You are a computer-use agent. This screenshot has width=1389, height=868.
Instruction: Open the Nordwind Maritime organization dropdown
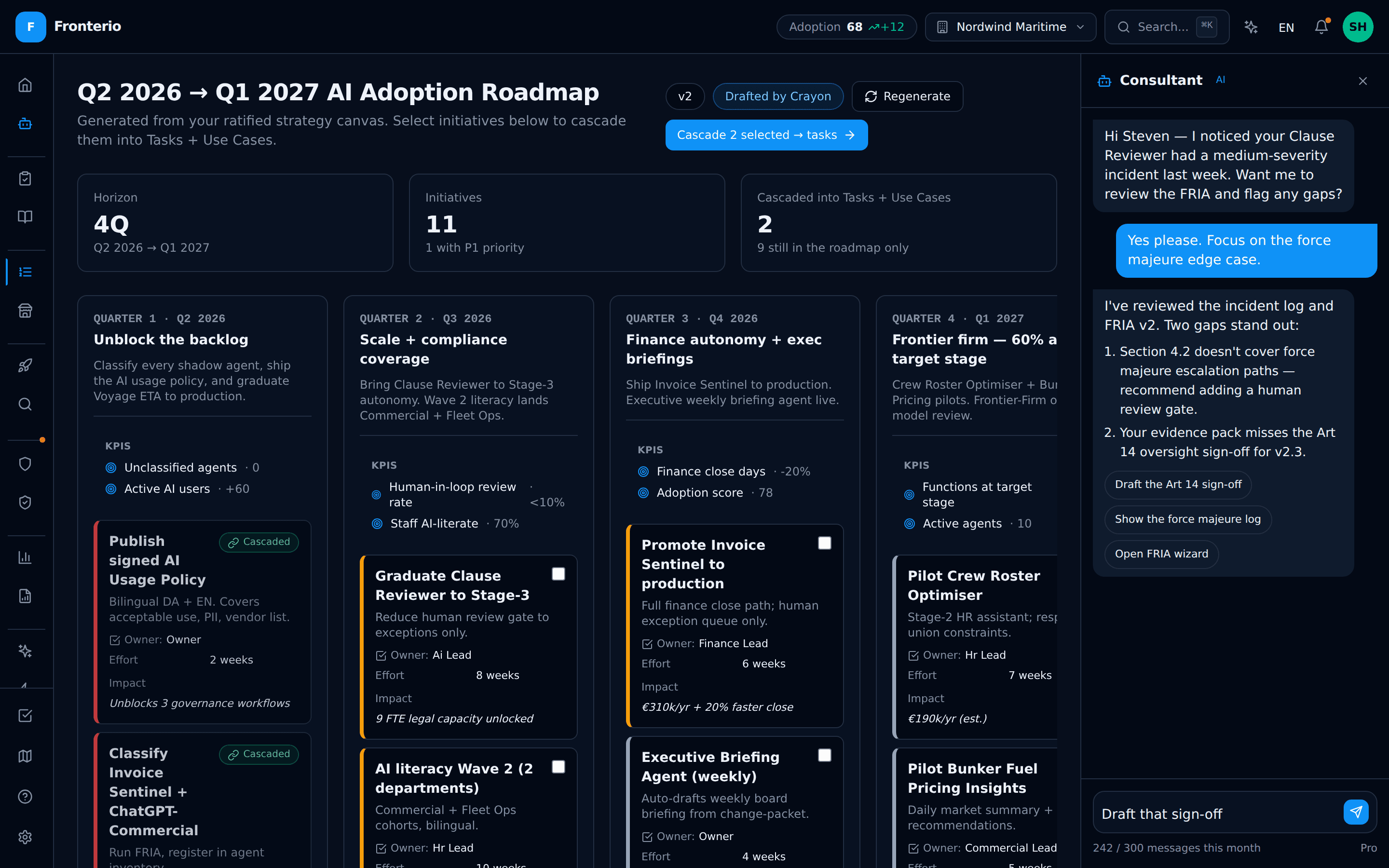coord(1010,27)
